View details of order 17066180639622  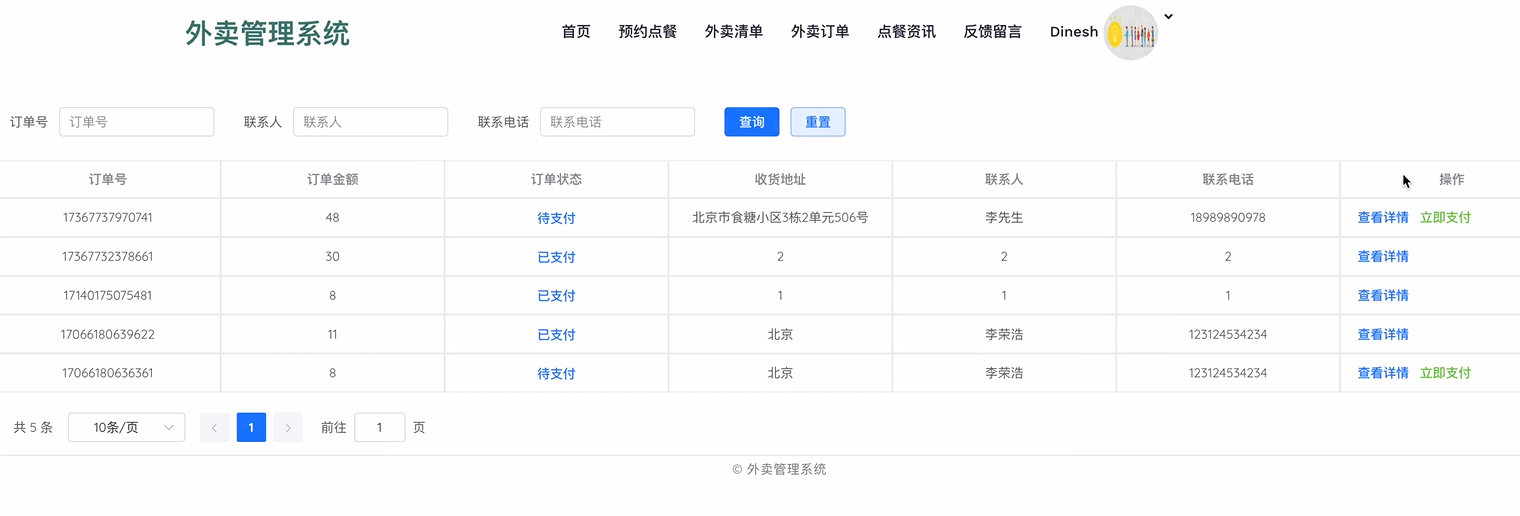(1383, 335)
